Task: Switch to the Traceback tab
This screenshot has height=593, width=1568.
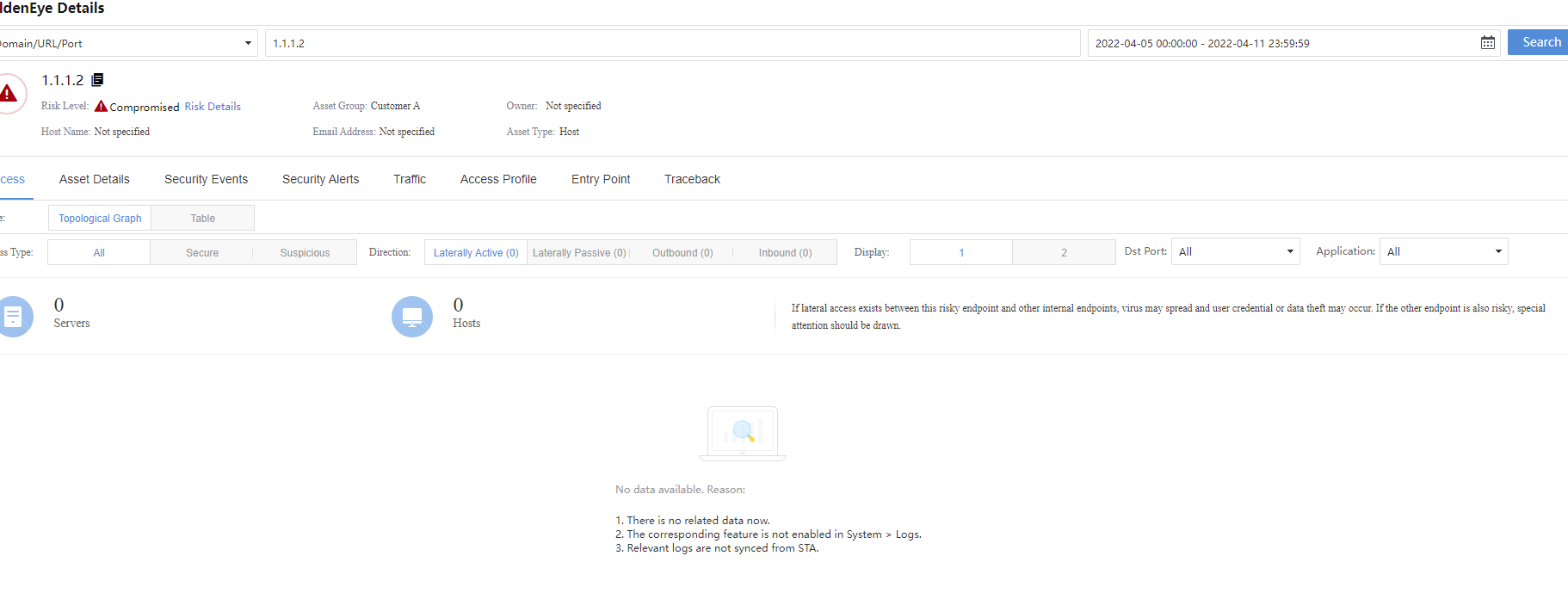Action: (x=692, y=179)
